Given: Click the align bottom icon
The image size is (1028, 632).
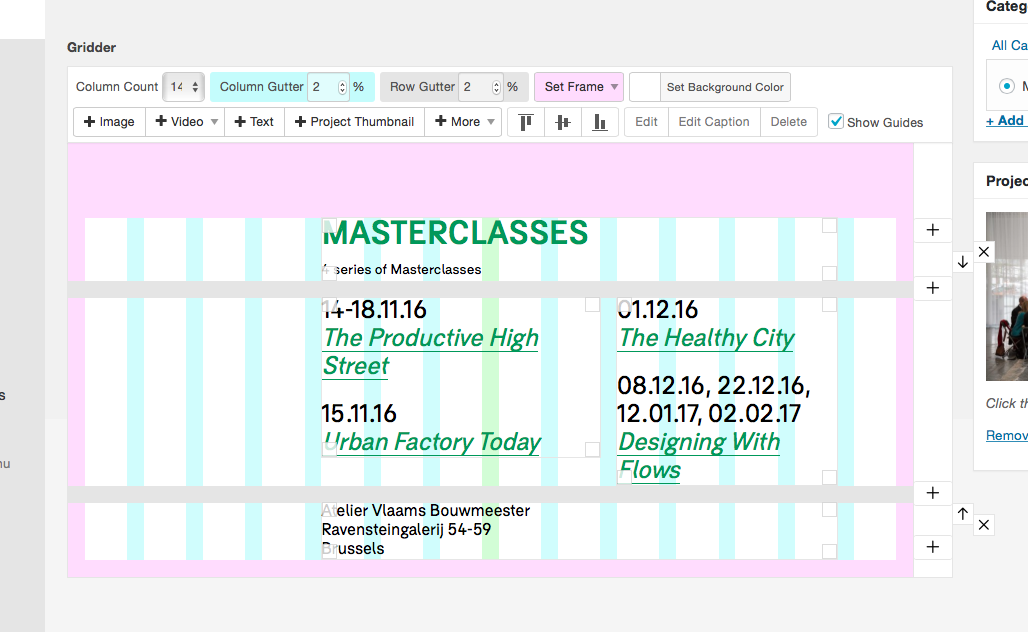Looking at the screenshot, I should click(599, 122).
